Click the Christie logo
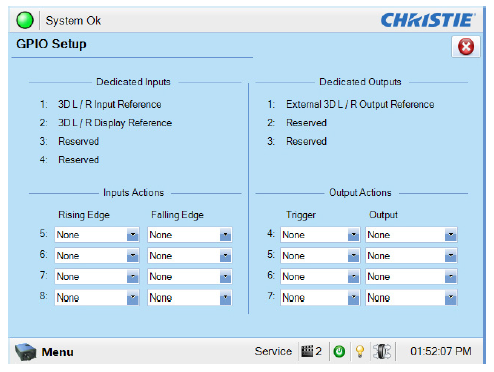Viewport: 494px width, 372px height. [x=428, y=20]
